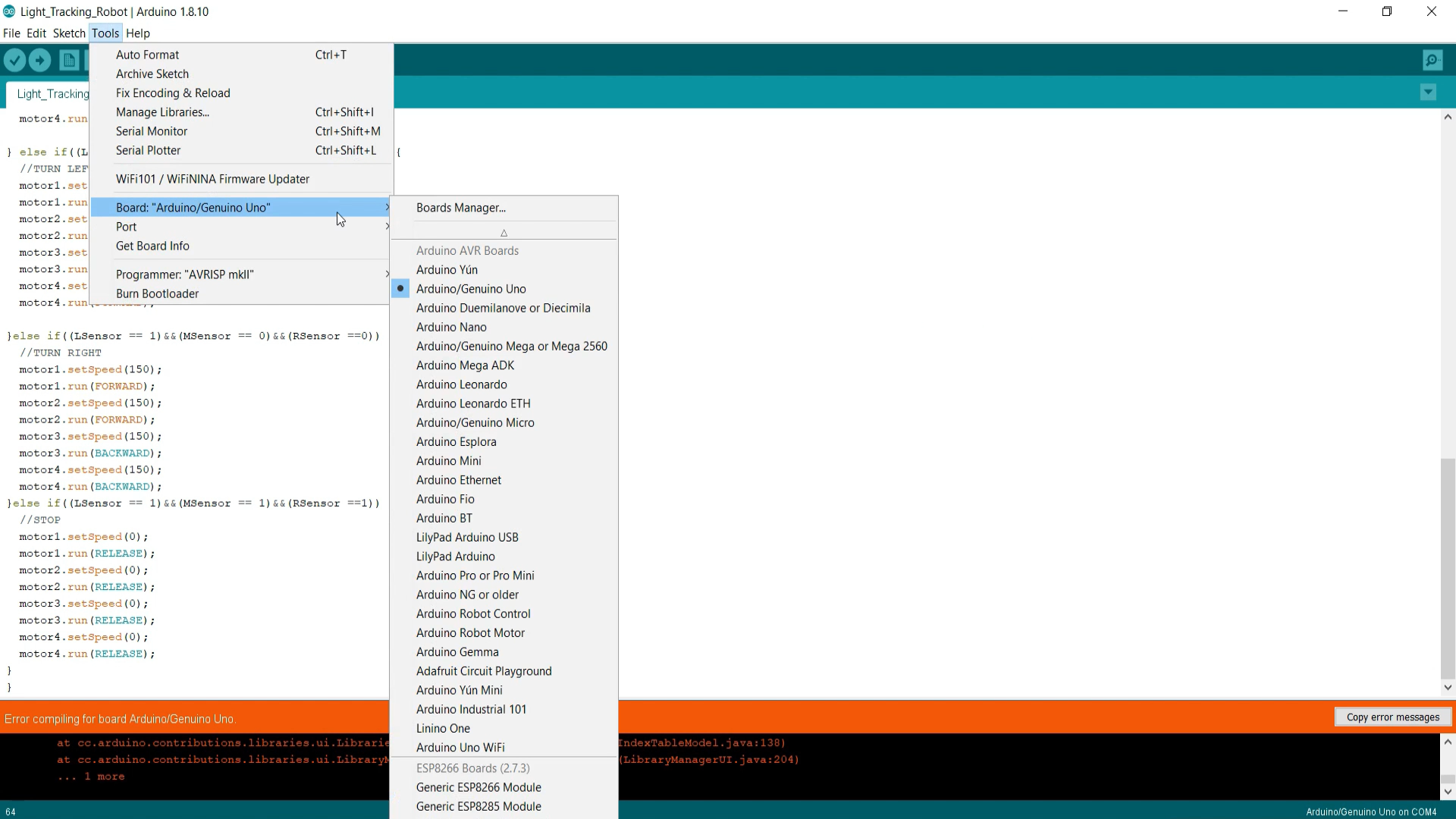The height and width of the screenshot is (819, 1456).
Task: Select Arduino Uno WiFi board
Action: [x=504, y=748]
